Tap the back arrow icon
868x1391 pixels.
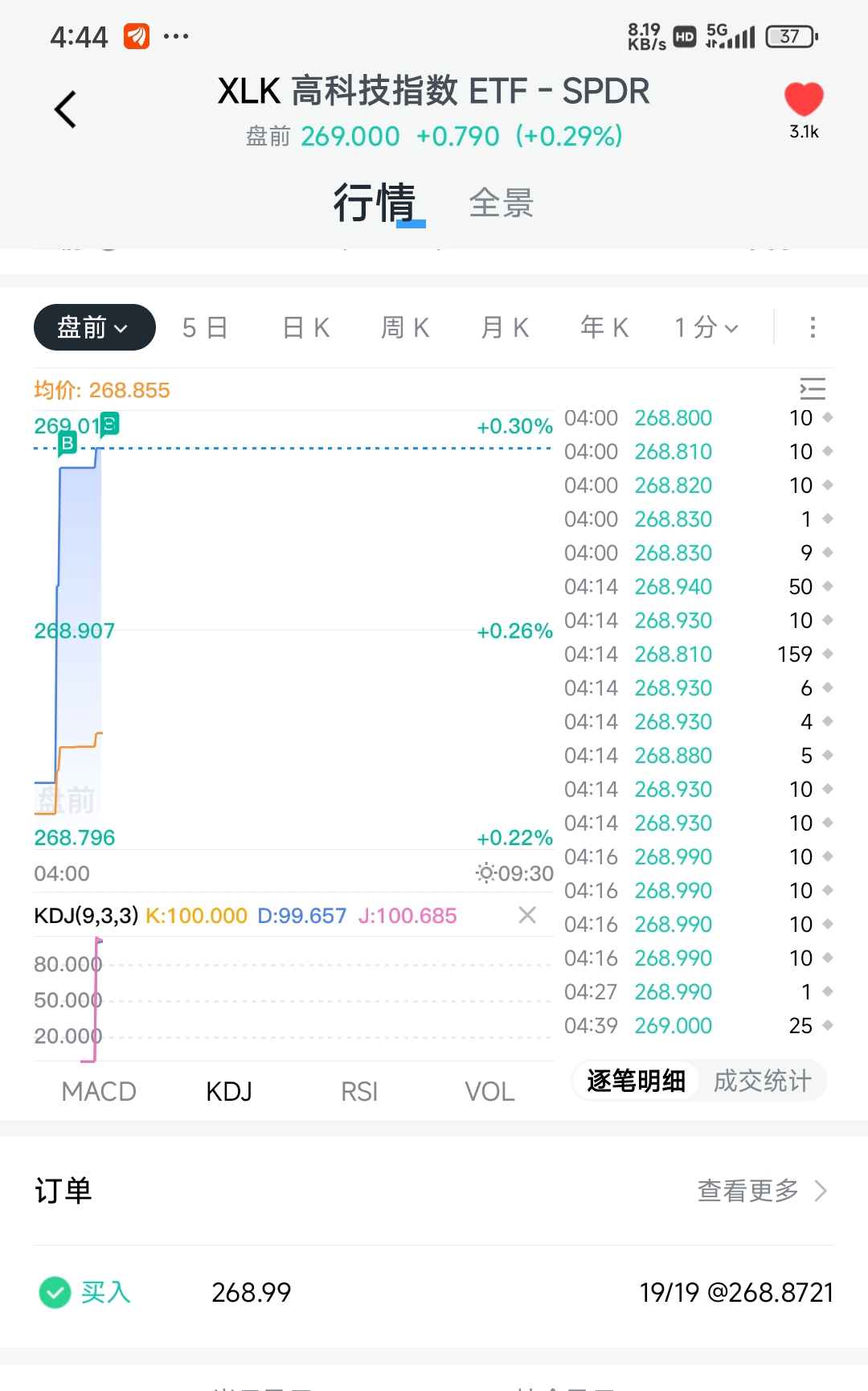tap(65, 109)
